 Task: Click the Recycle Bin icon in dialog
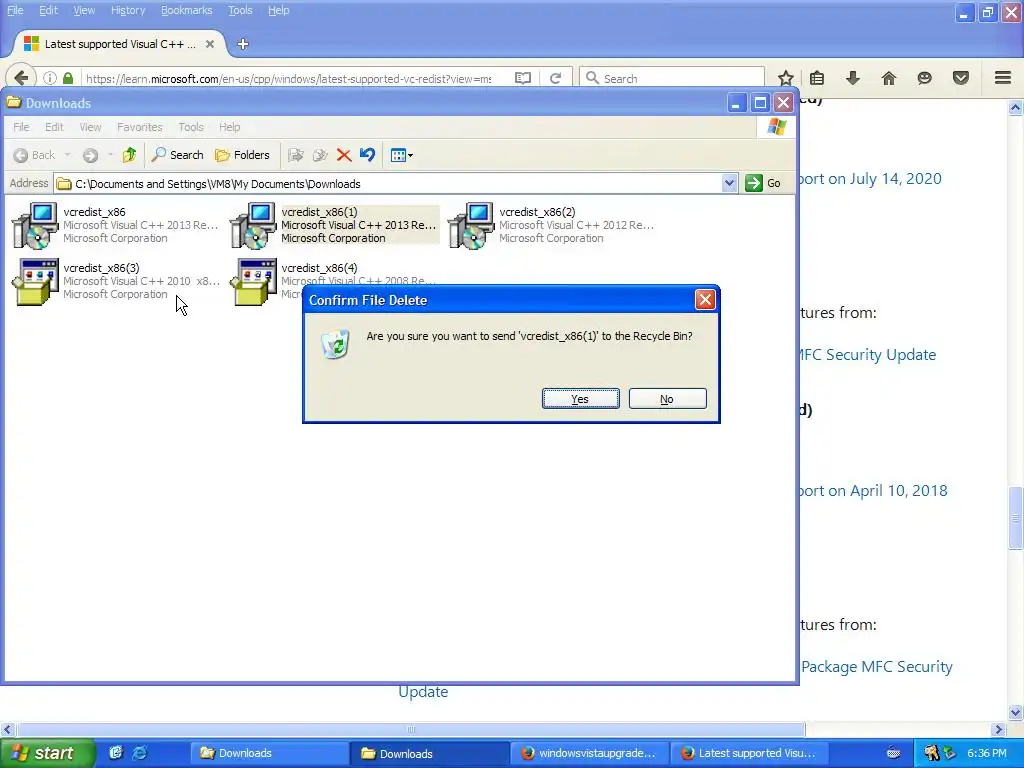pyautogui.click(x=336, y=344)
